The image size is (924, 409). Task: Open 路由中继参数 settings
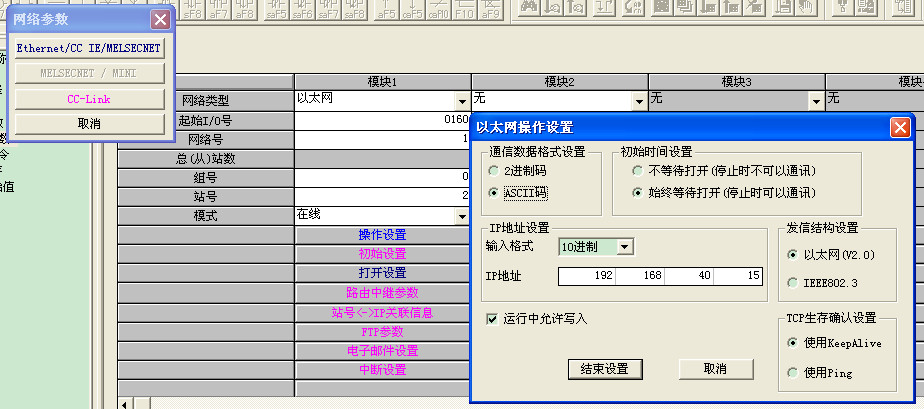382,293
